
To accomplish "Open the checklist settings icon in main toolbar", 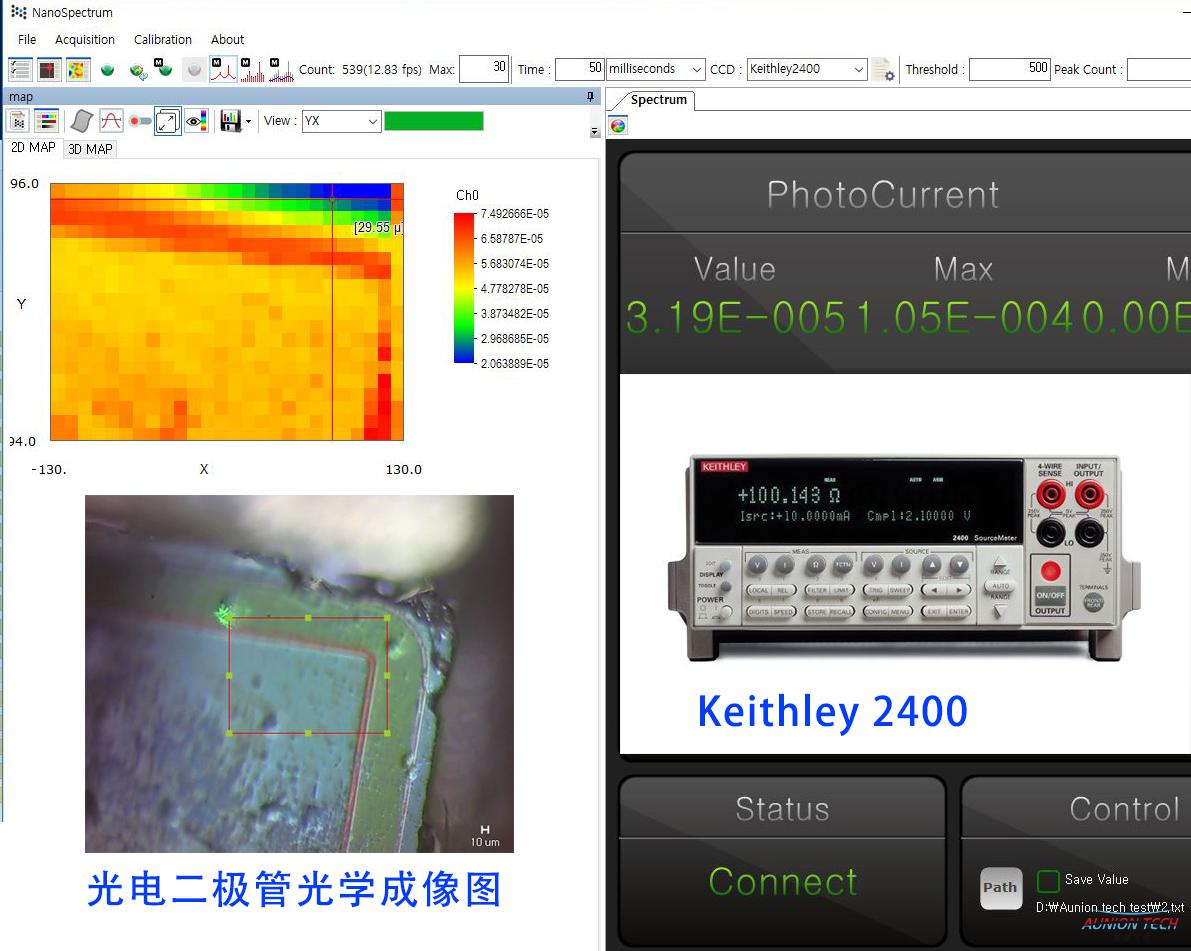I will 21,70.
